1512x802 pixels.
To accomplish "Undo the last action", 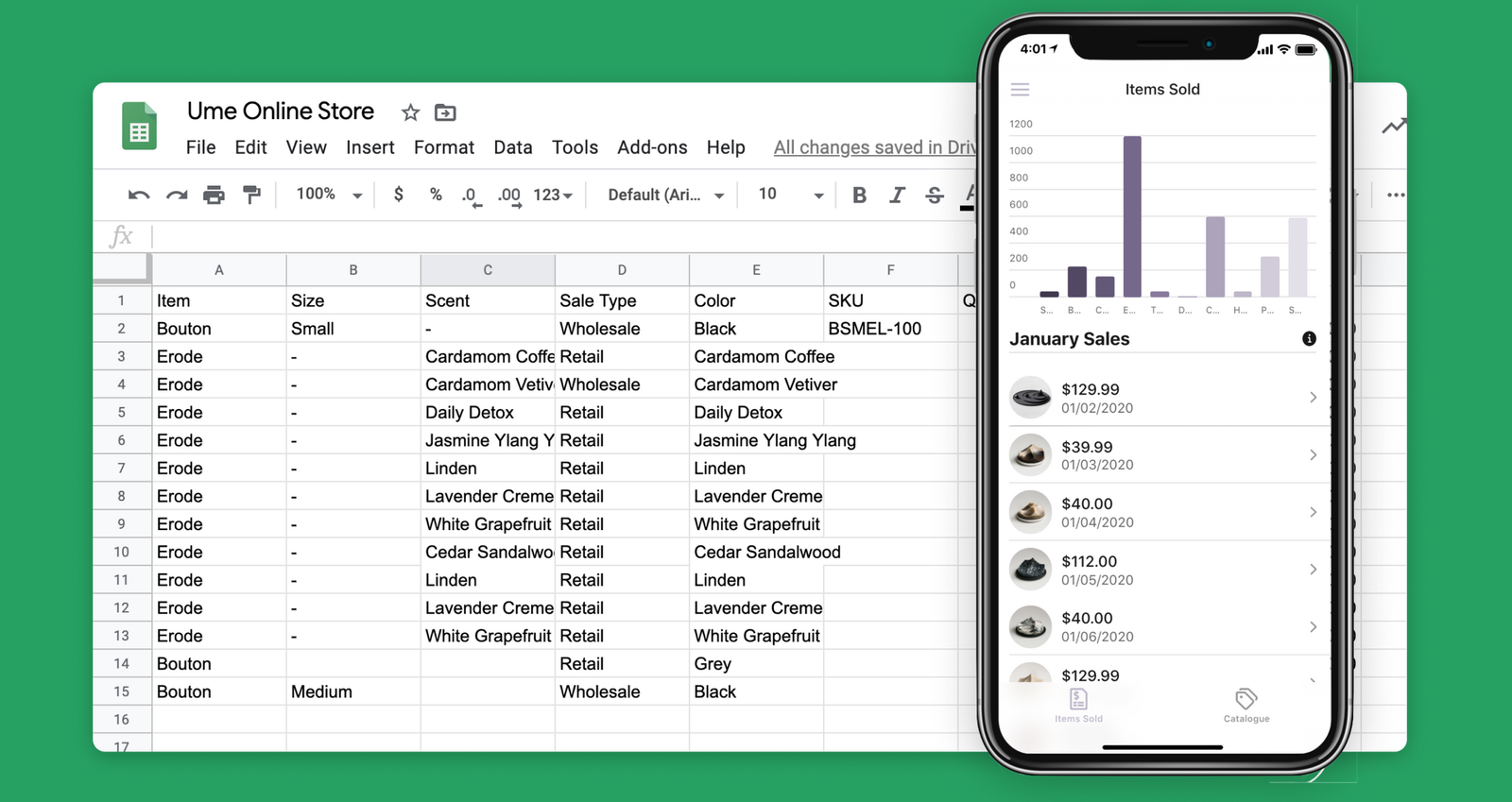I will point(139,196).
